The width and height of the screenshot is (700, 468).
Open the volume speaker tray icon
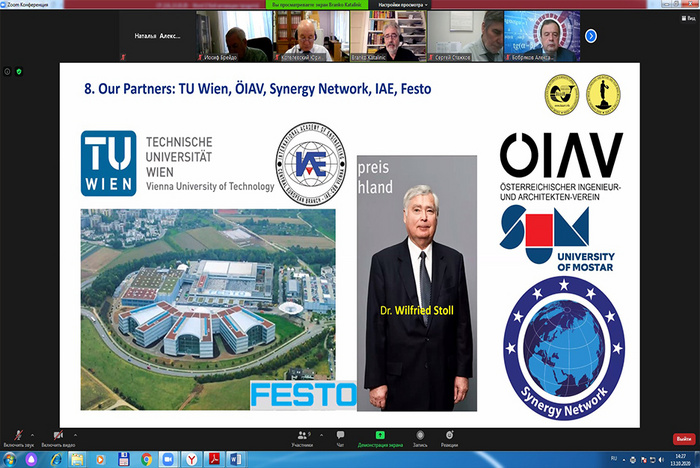(661, 460)
